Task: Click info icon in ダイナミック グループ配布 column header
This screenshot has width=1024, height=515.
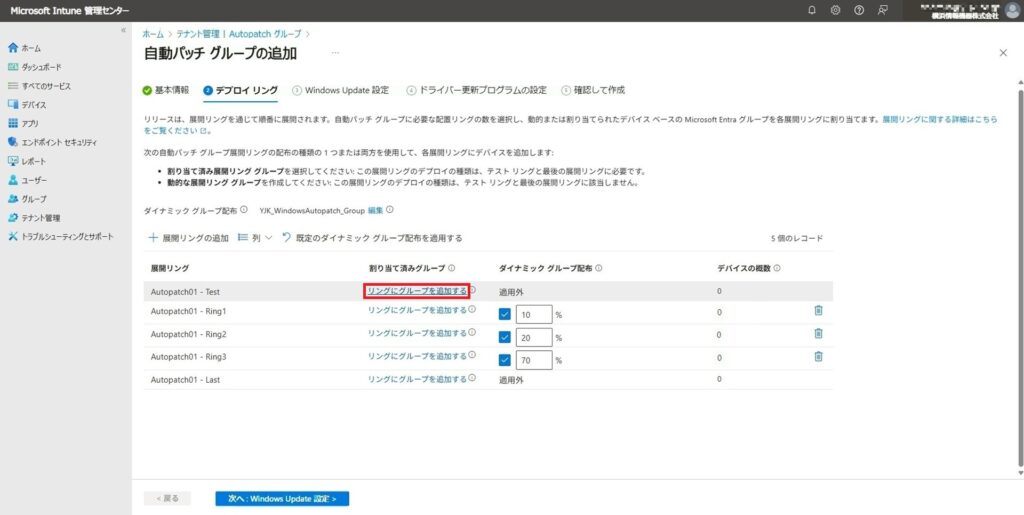Action: tap(599, 268)
